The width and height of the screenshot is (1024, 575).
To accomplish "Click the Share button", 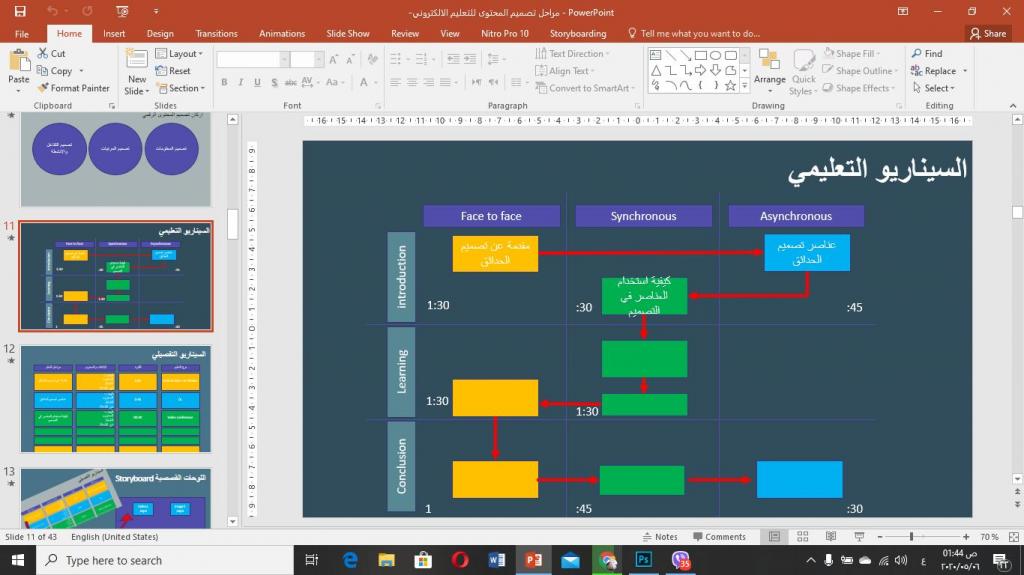I will (x=988, y=33).
